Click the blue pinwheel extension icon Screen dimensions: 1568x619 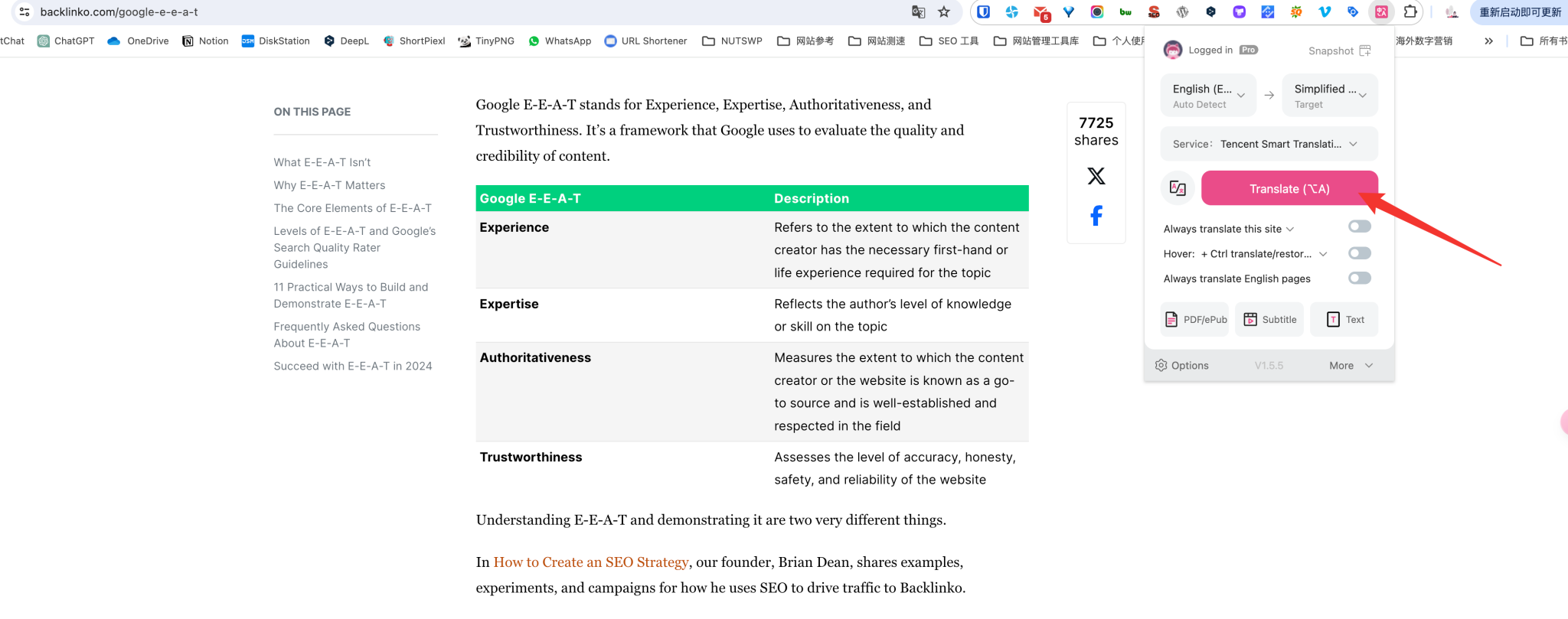coord(1012,11)
